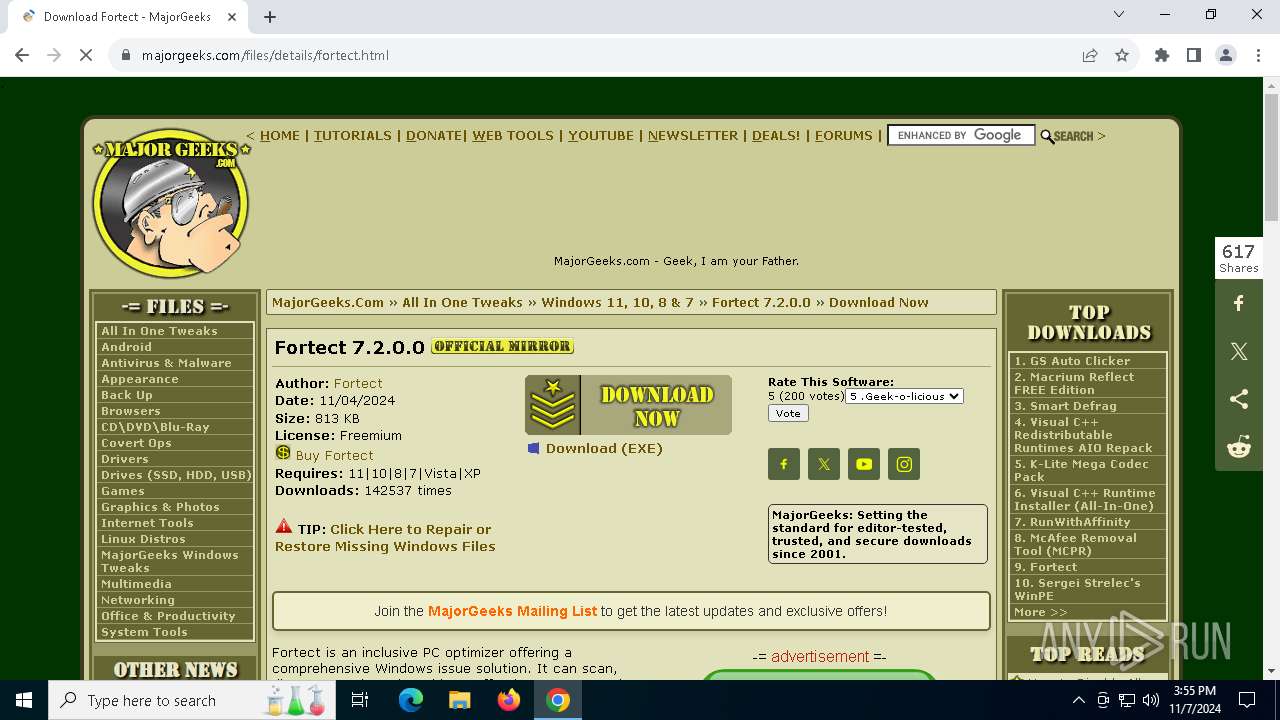
Task: Open Windows Start menu
Action: [x=24, y=700]
